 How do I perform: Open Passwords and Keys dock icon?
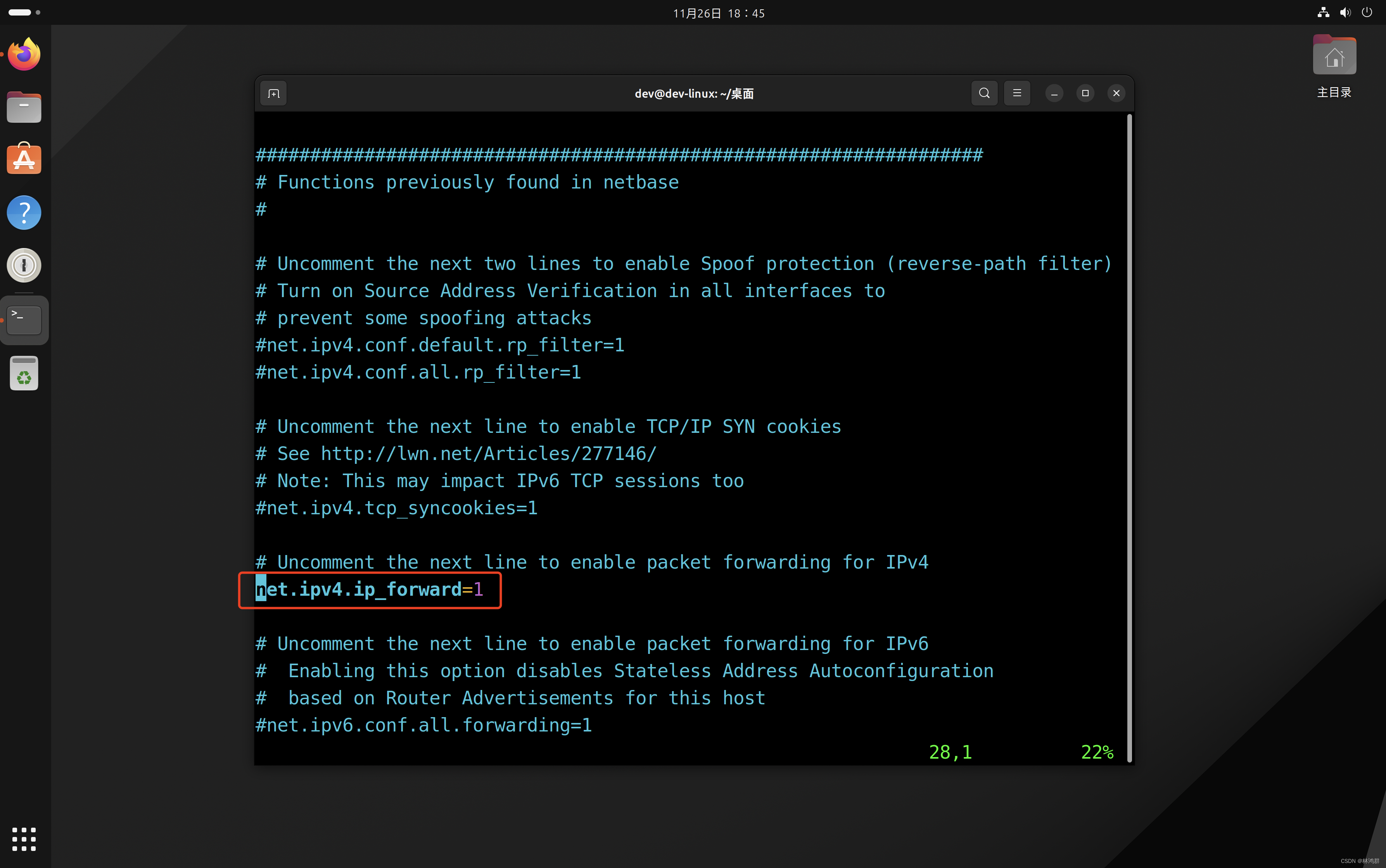click(24, 265)
